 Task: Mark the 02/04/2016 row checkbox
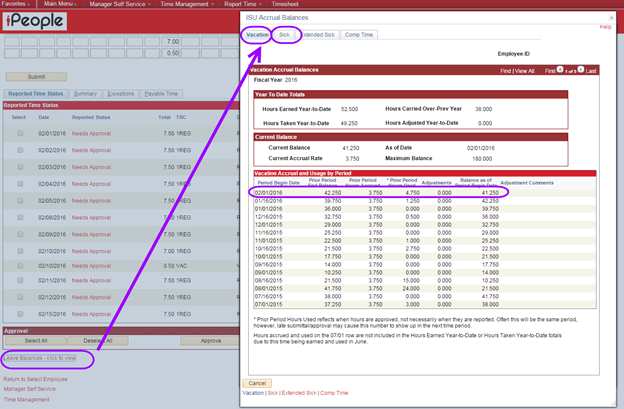pos(20,184)
